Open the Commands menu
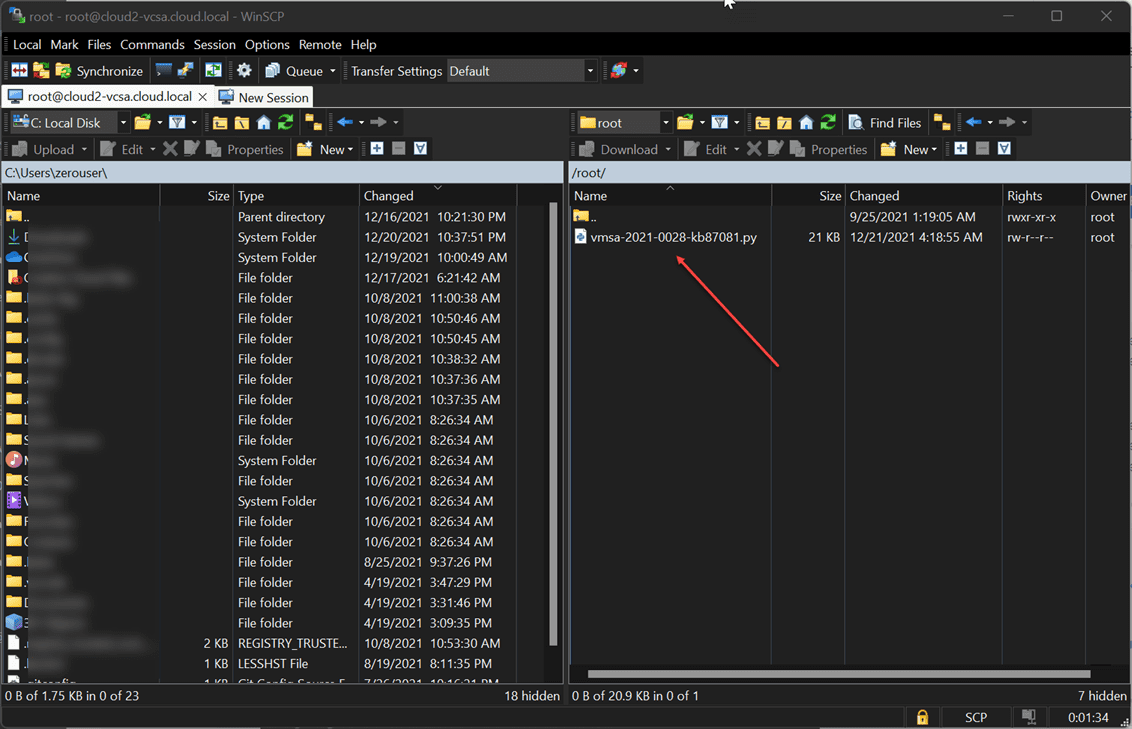 point(152,45)
